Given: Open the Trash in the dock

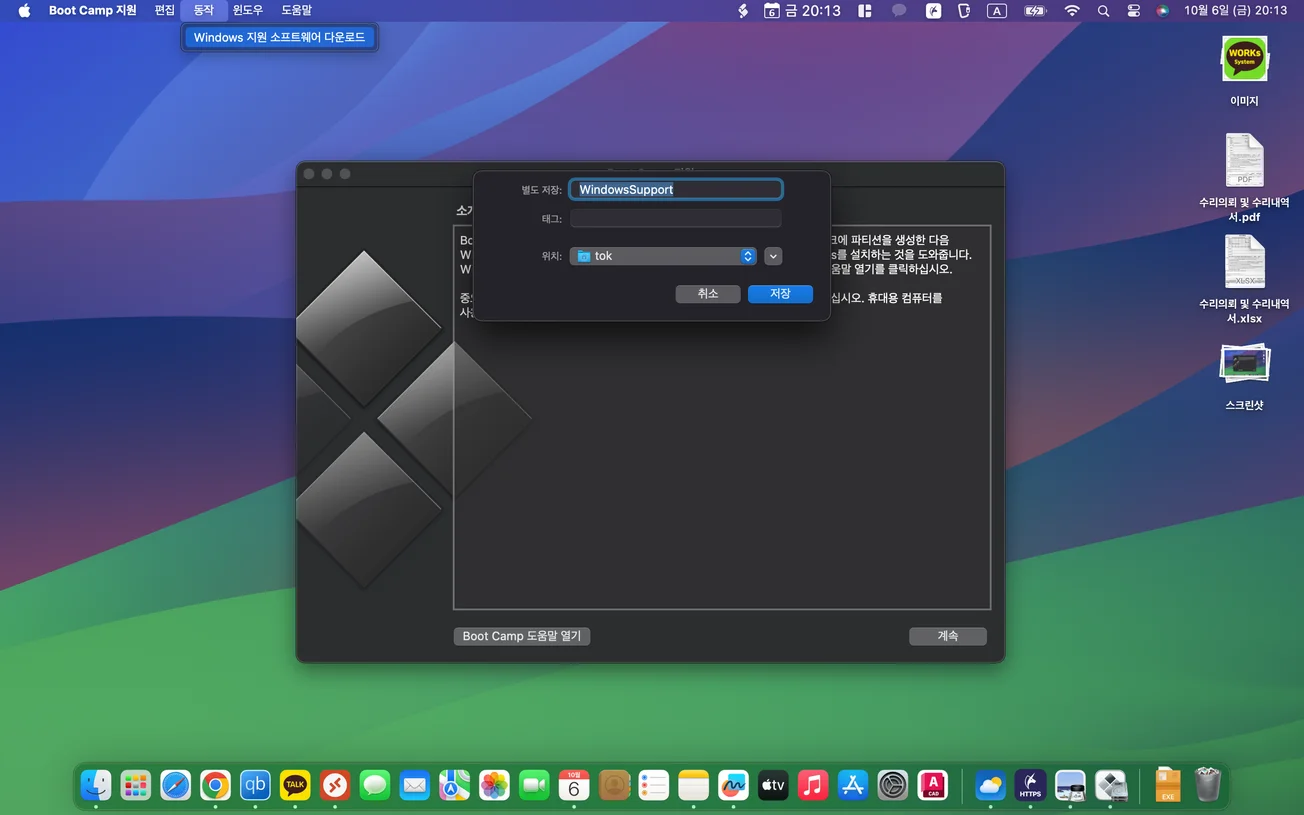Looking at the screenshot, I should tap(1208, 785).
